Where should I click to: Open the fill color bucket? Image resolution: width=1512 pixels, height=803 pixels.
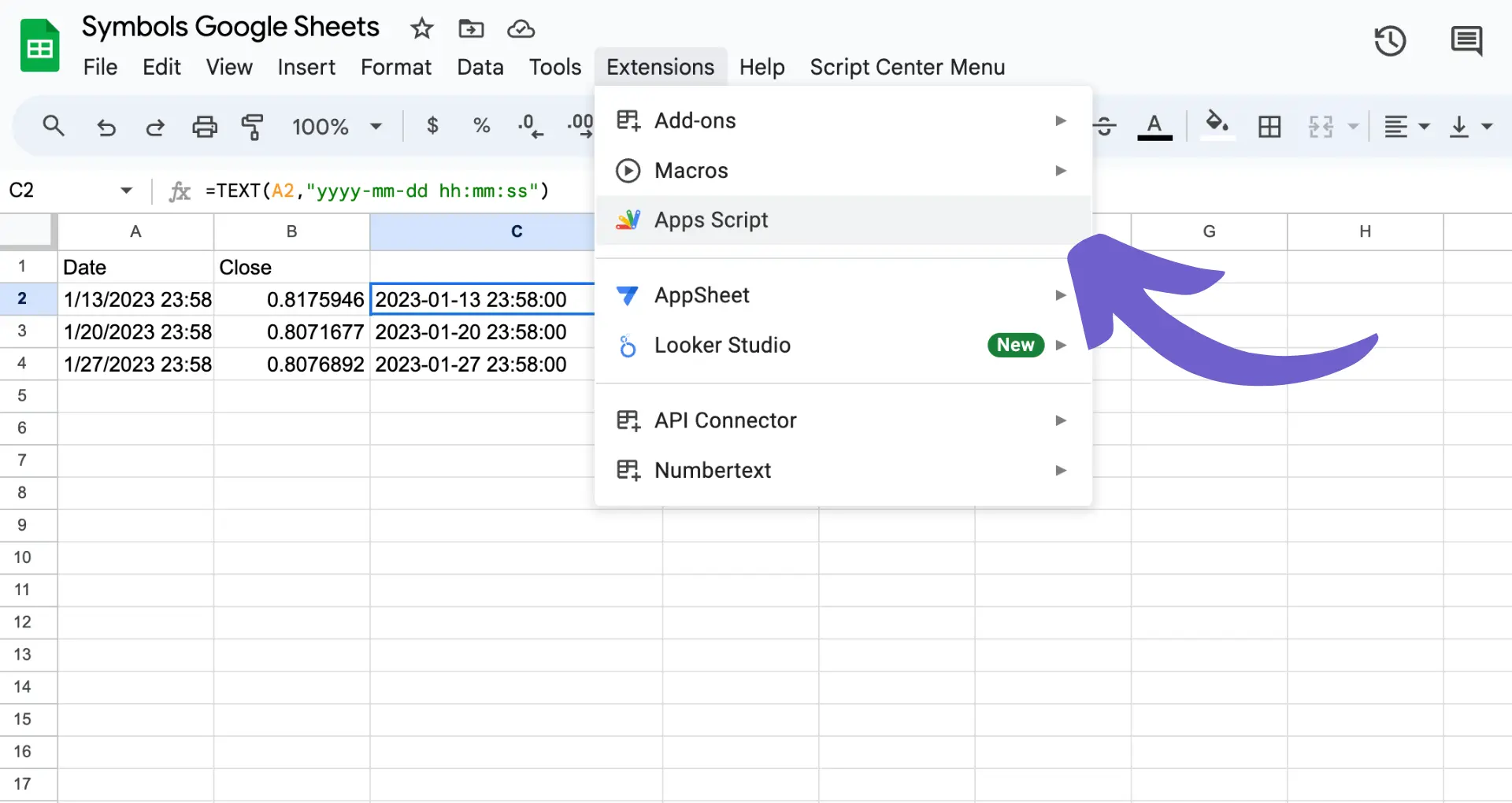click(x=1217, y=124)
